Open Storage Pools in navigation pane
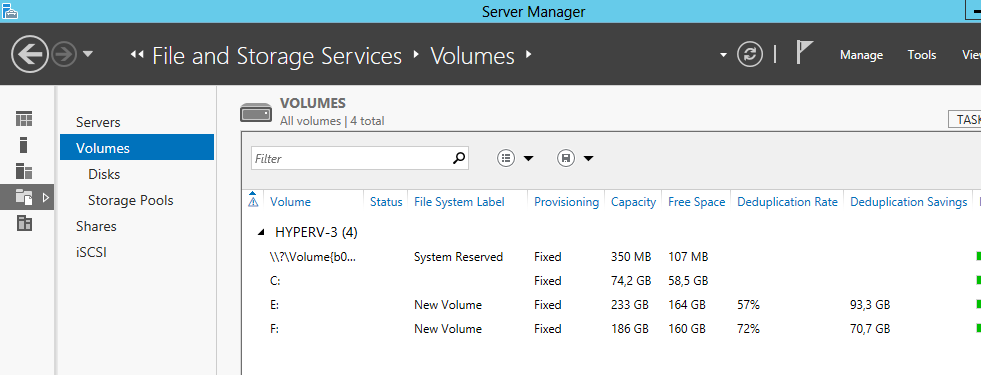 click(131, 200)
